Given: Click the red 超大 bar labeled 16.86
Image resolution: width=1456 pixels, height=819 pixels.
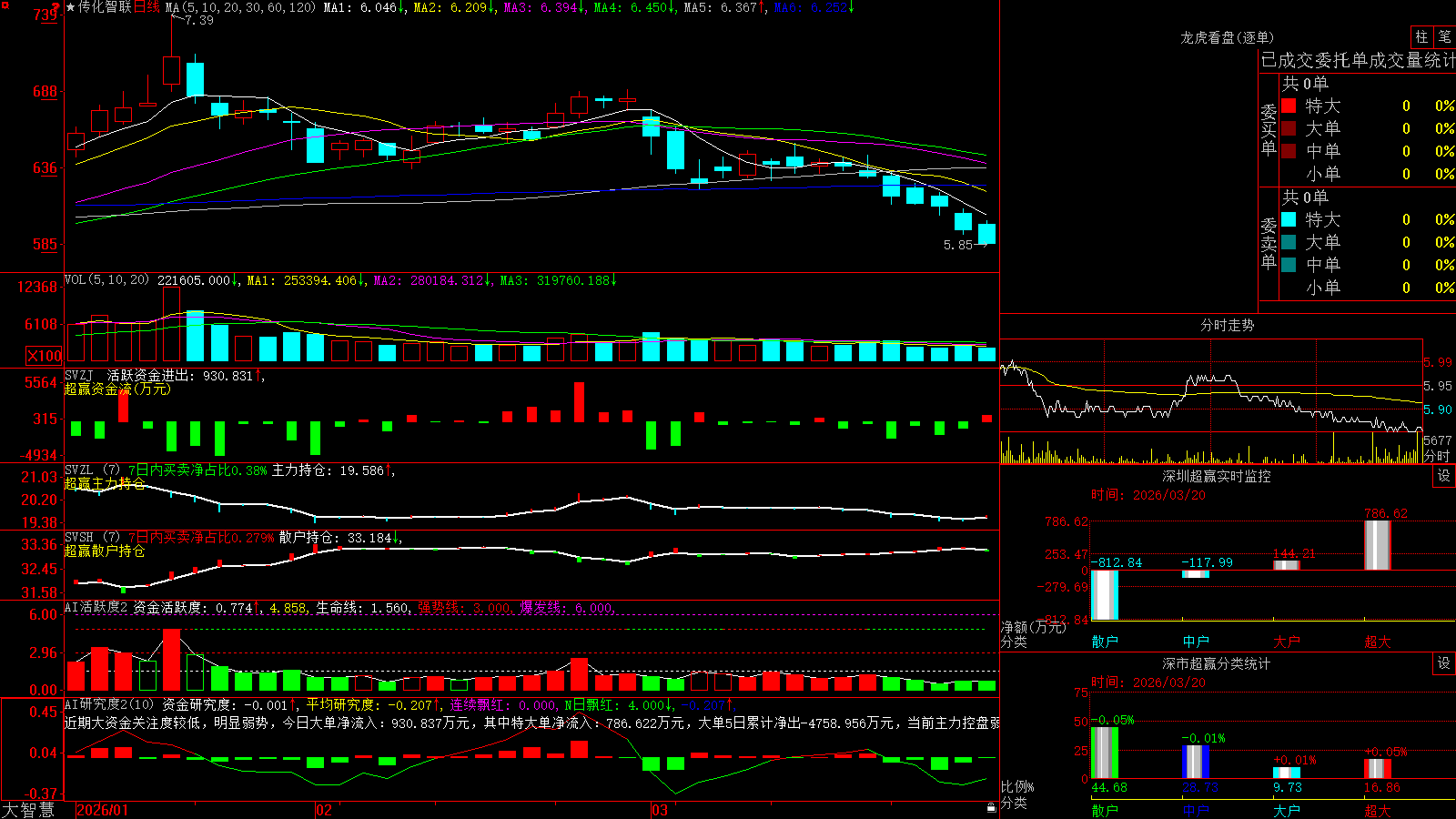Looking at the screenshot, I should coord(1377,769).
